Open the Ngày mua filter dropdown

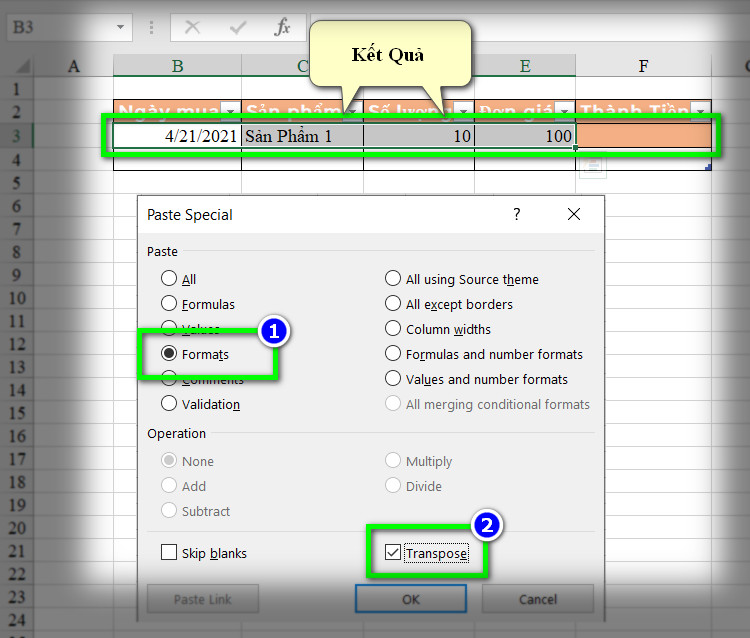tap(231, 111)
